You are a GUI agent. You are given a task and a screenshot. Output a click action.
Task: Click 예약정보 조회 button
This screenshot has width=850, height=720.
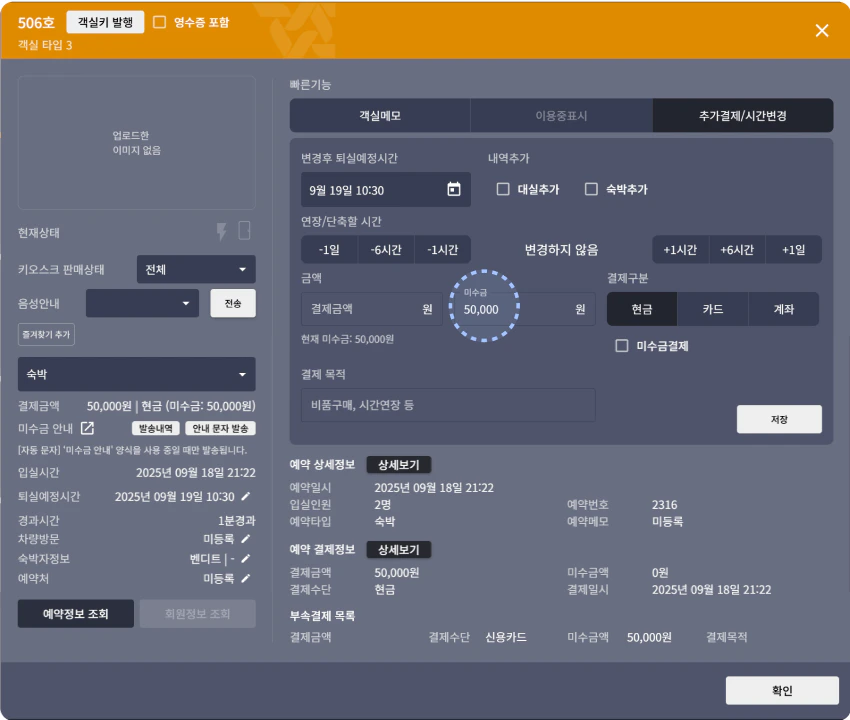[76, 614]
